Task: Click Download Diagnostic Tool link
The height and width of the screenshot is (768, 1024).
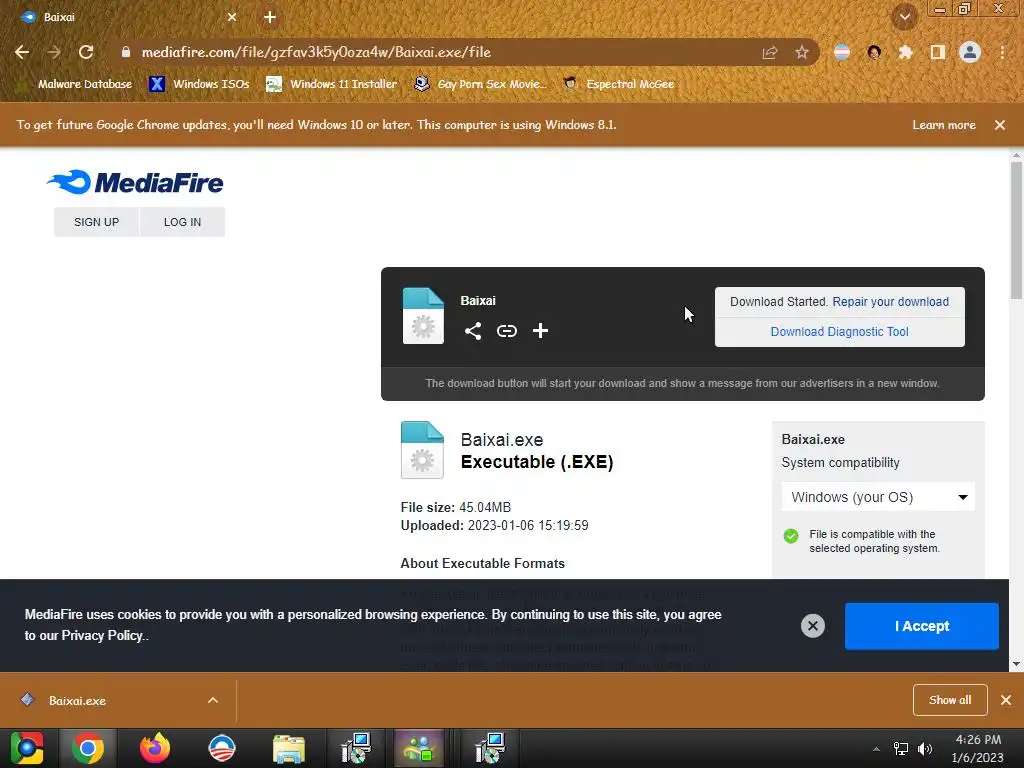Action: (x=839, y=332)
